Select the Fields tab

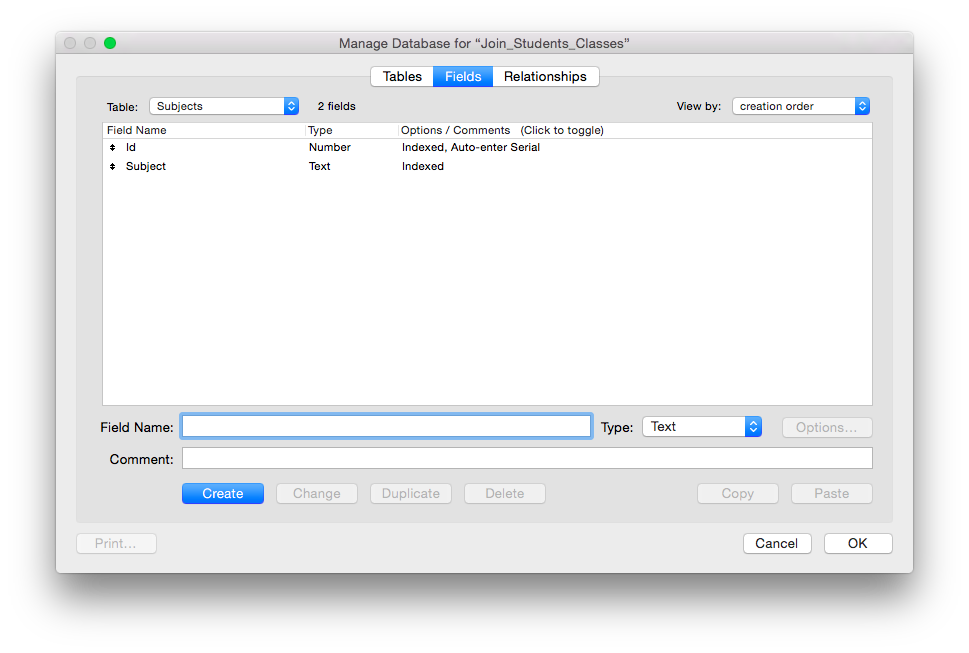tap(463, 77)
